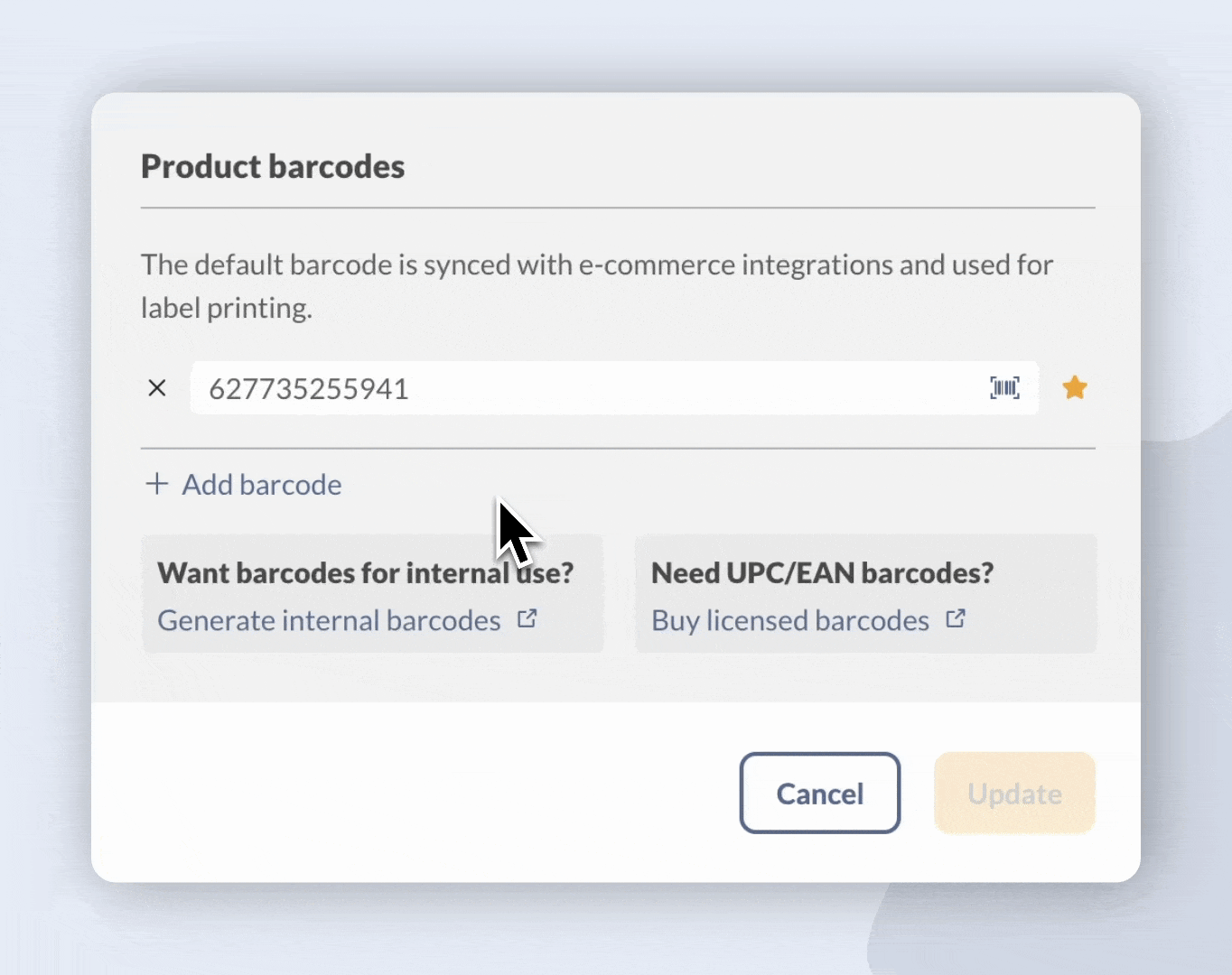The width and height of the screenshot is (1232, 975).
Task: Click inside the barcode number input field
Action: (x=542, y=387)
